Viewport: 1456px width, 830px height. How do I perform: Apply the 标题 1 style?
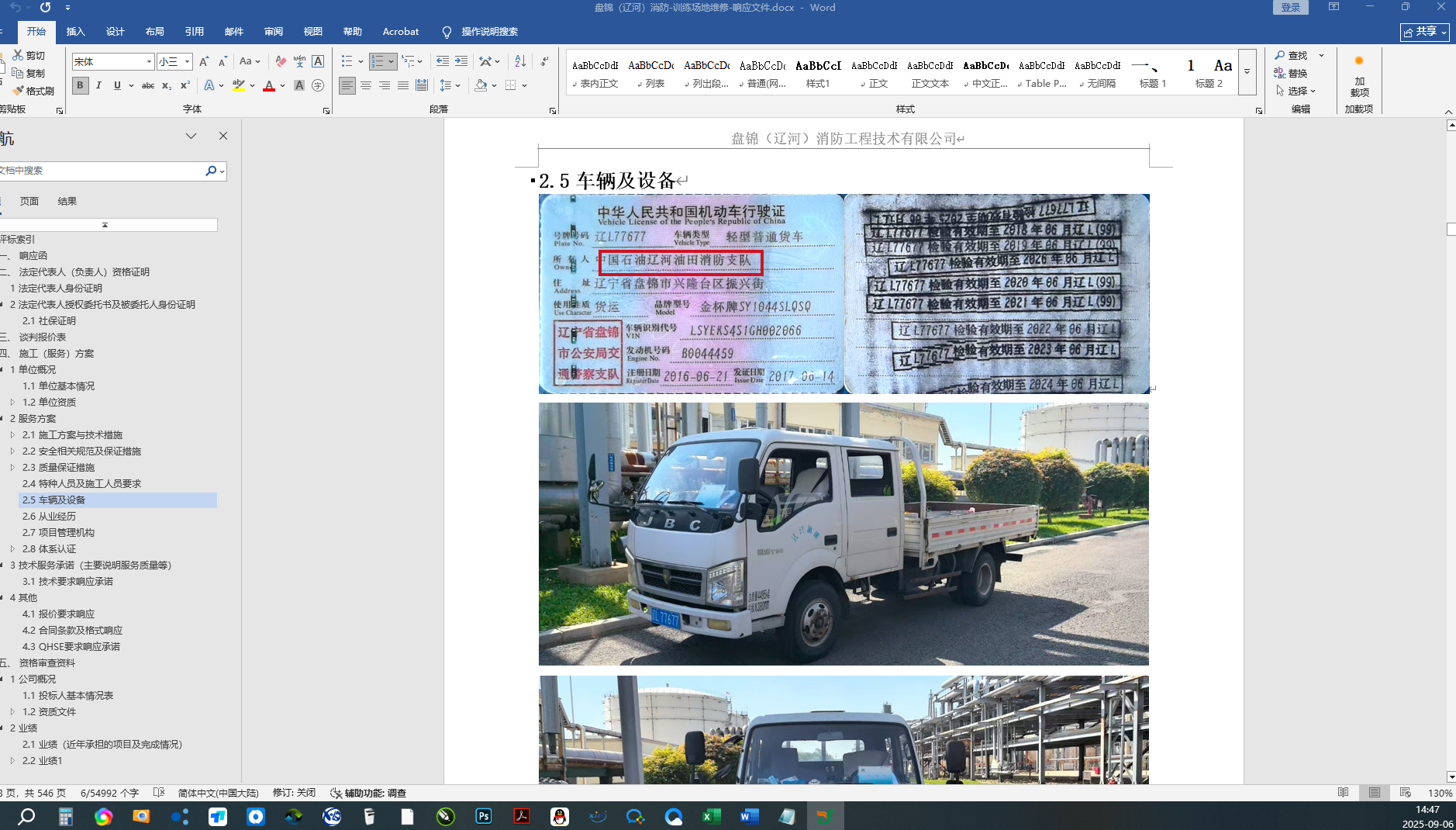(1153, 72)
